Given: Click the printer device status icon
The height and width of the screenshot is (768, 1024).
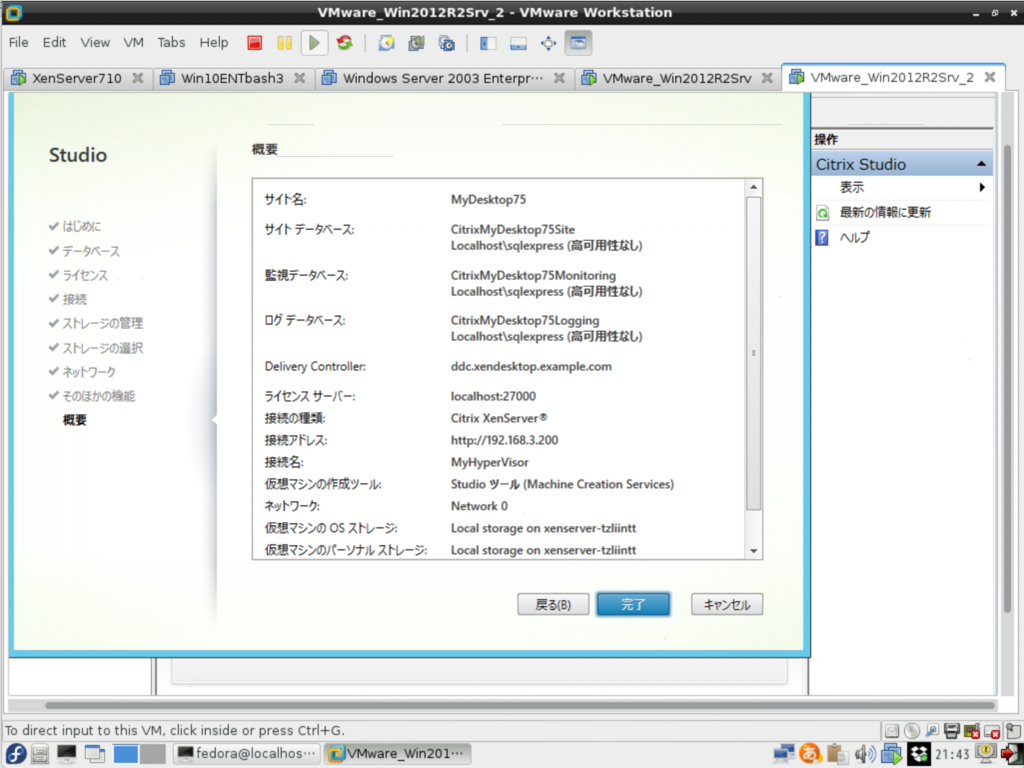Looking at the screenshot, I should click(x=952, y=731).
